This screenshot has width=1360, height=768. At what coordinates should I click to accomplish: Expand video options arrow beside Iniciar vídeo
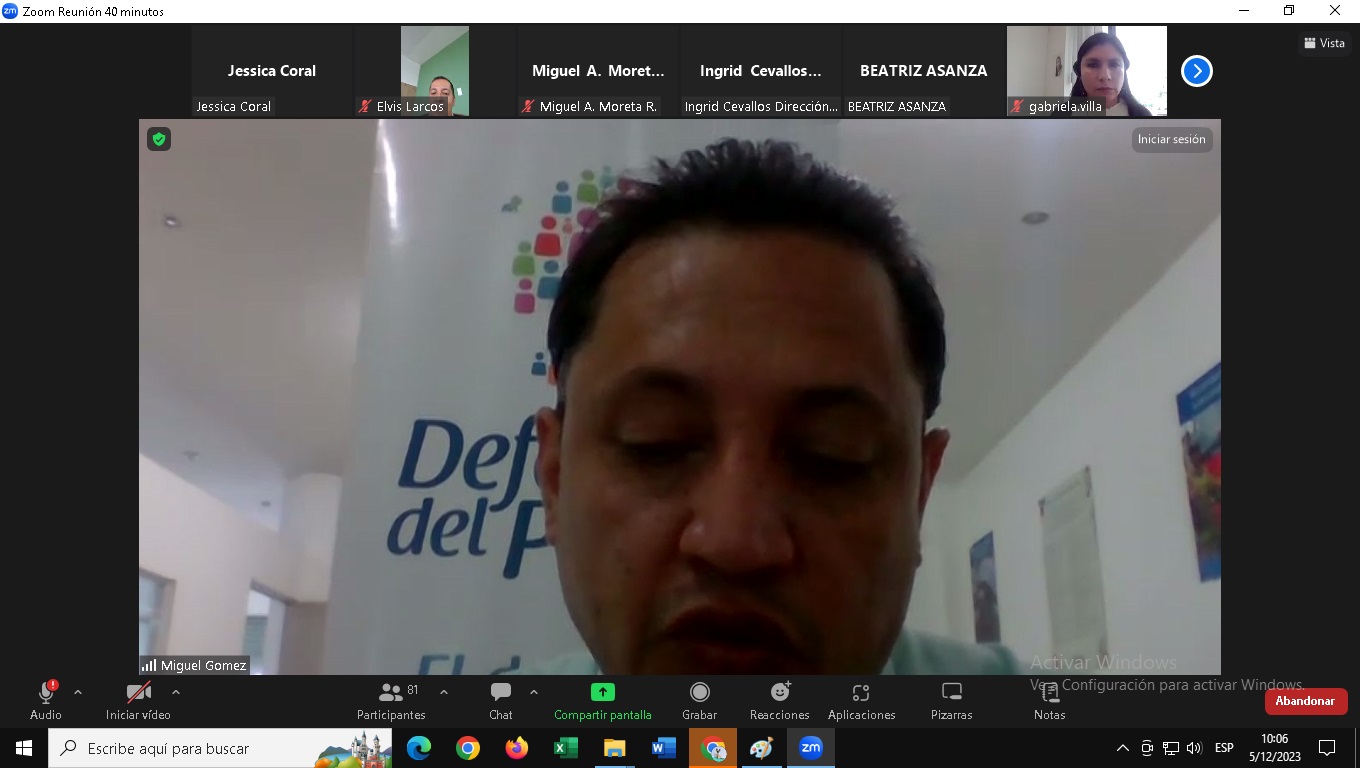click(x=176, y=692)
